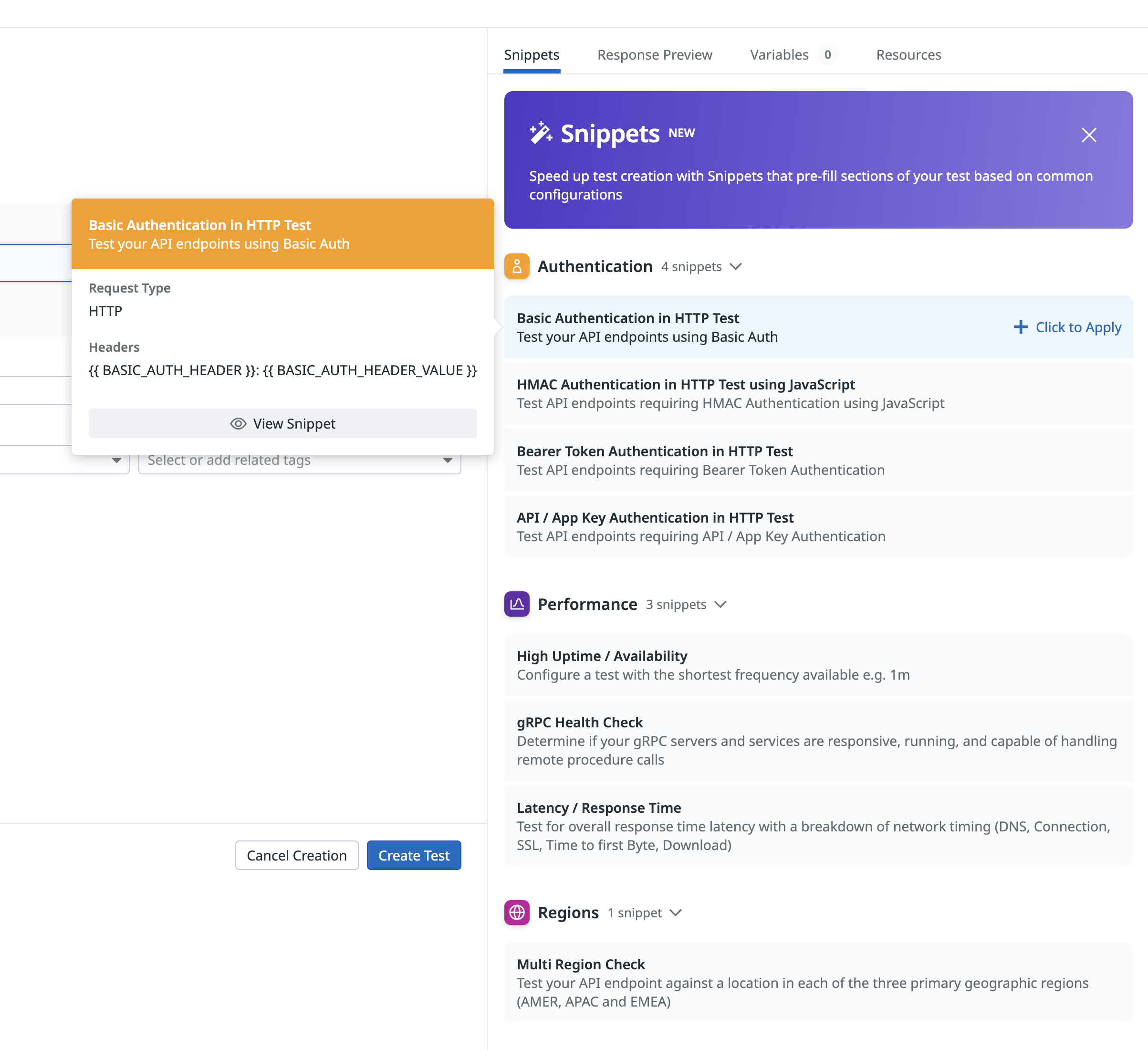The image size is (1148, 1050).
Task: Click the 4 snippets count label
Action: pyautogui.click(x=691, y=267)
